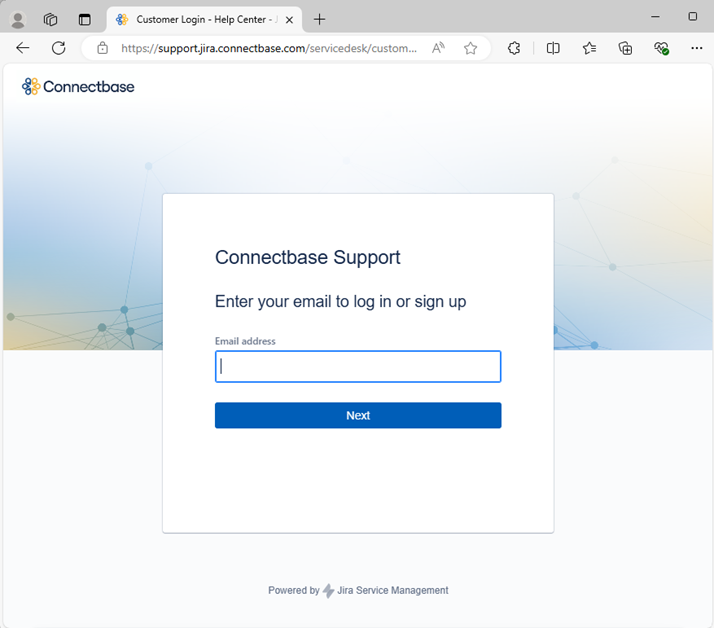Screen dimensions: 714x628
Task: Open a new tab with plus button
Action: [x=320, y=19]
